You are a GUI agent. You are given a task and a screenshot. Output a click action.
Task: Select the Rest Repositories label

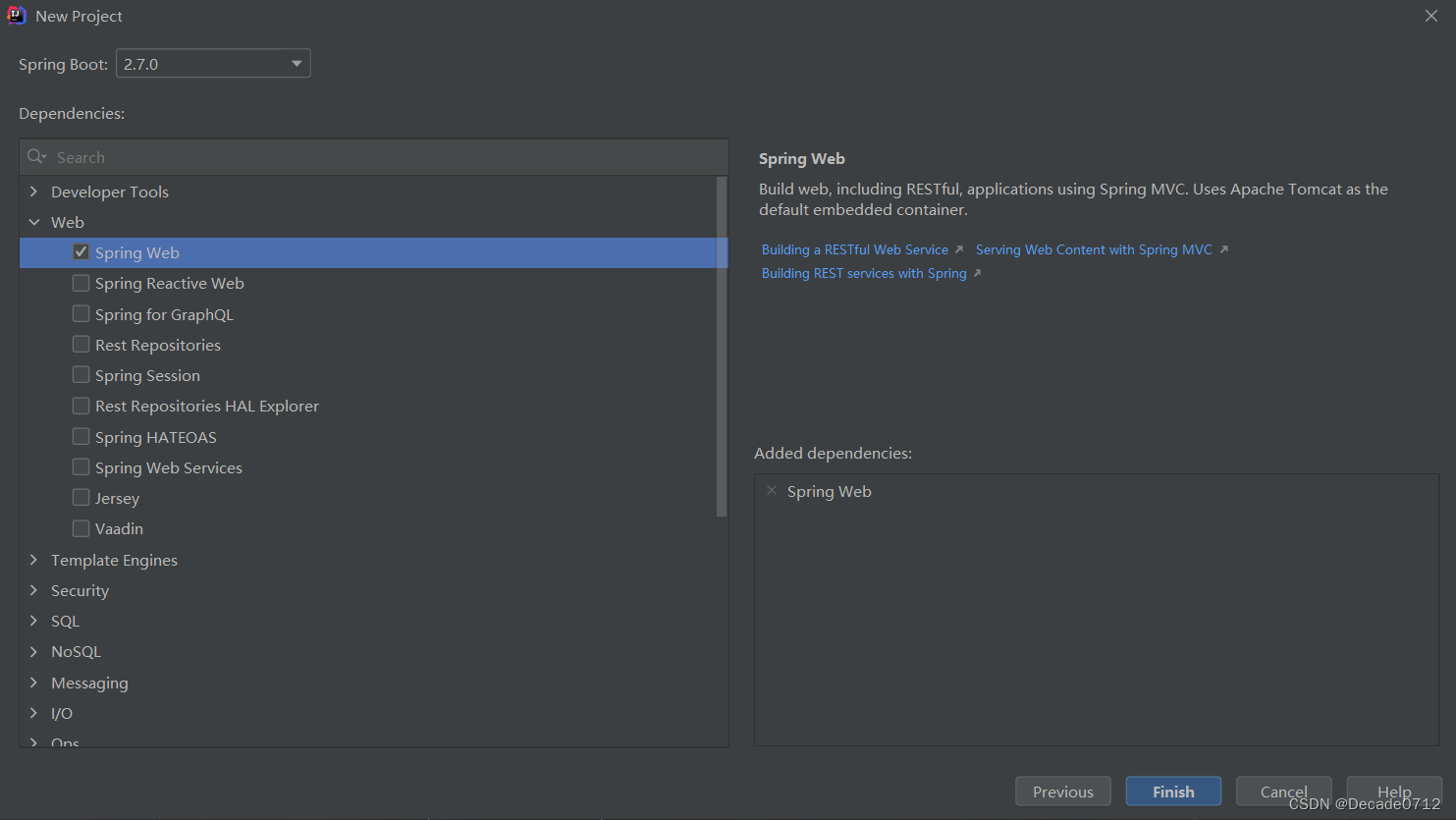158,345
